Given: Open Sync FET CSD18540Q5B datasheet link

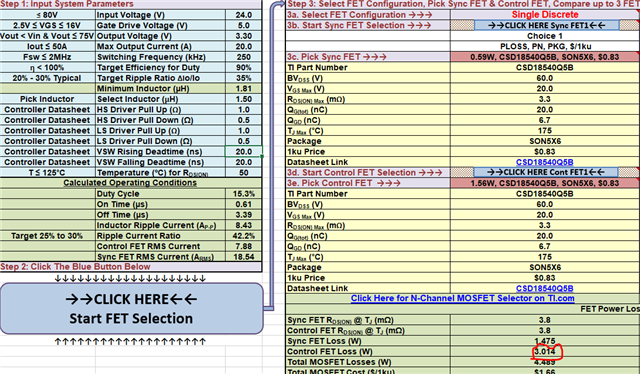Looking at the screenshot, I should 544,162.
